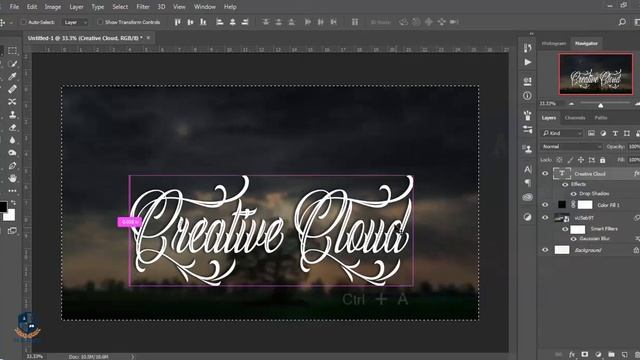Open the Image menu
This screenshot has height=360, width=640.
tap(53, 7)
